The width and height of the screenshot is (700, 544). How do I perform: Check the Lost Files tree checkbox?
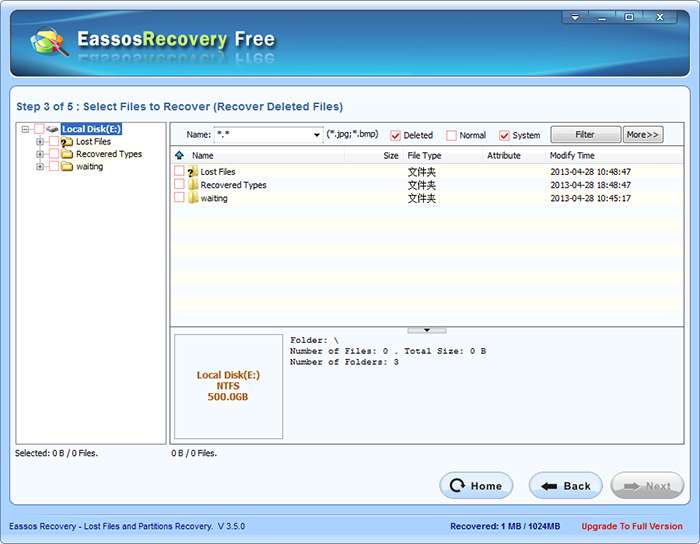click(54, 141)
